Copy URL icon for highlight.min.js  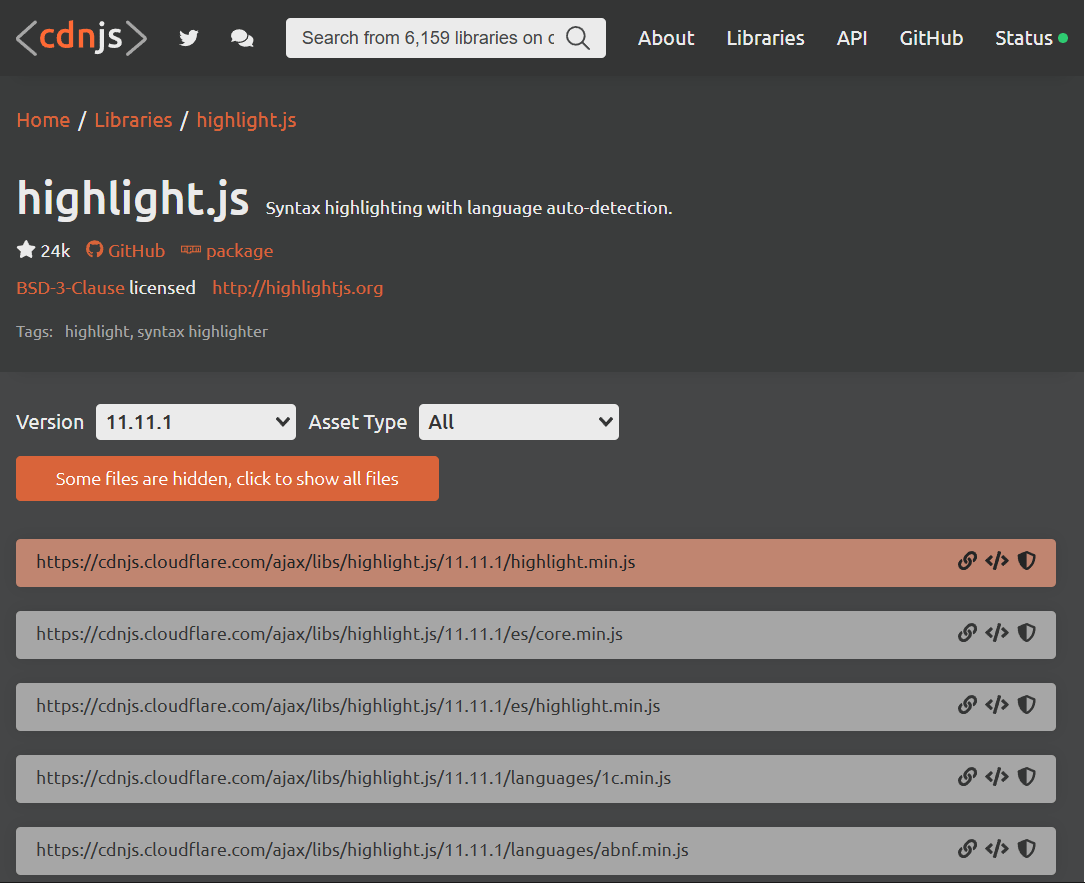point(967,561)
